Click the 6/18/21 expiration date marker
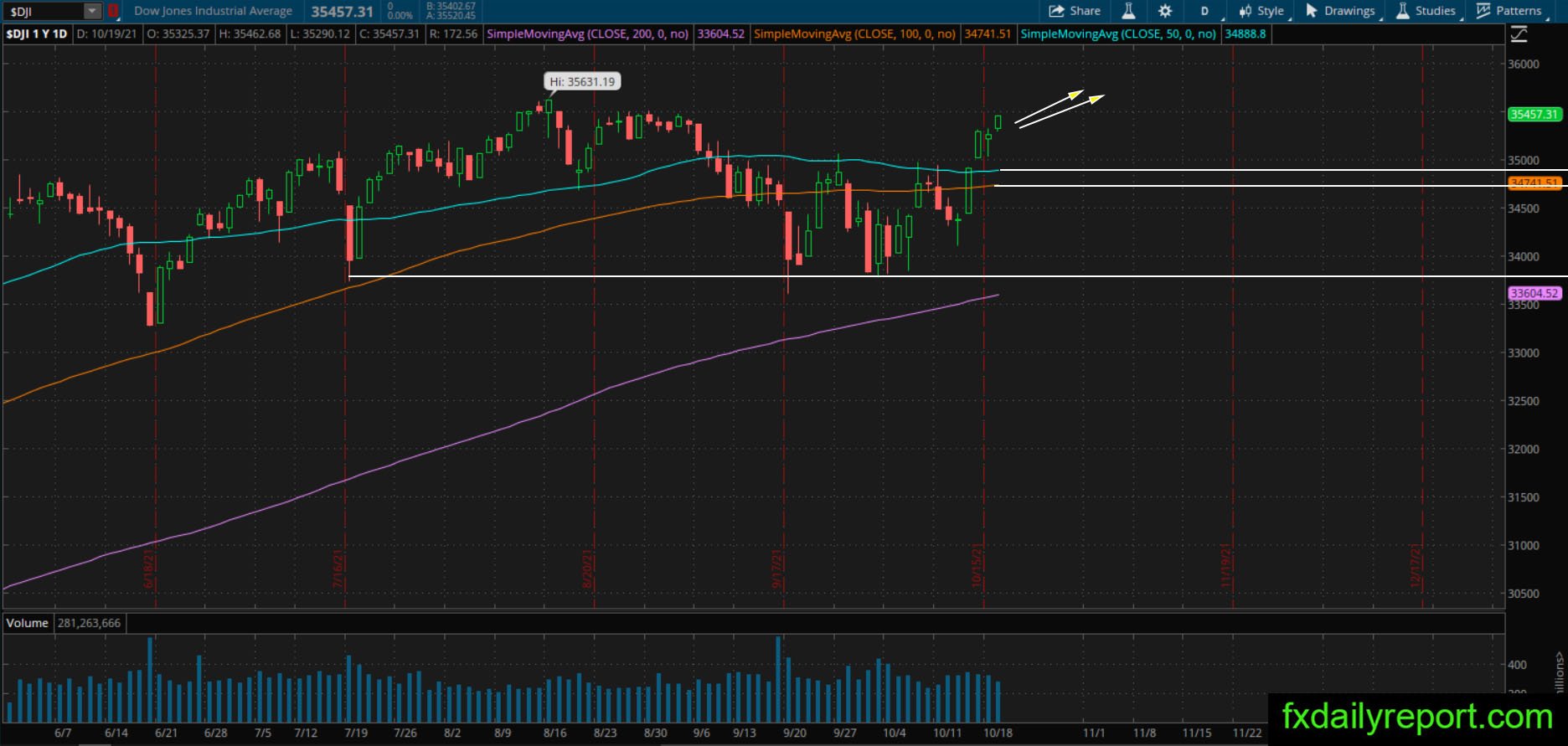Image resolution: width=1568 pixels, height=746 pixels. 149,569
